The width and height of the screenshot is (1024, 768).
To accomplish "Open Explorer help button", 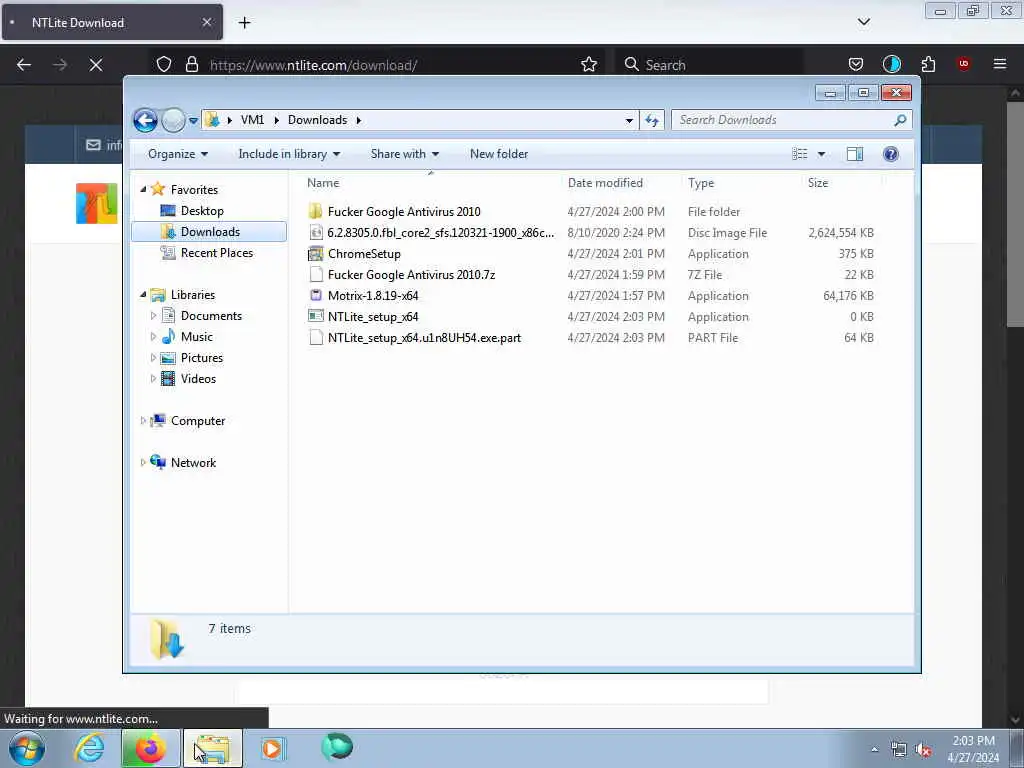I will [890, 154].
